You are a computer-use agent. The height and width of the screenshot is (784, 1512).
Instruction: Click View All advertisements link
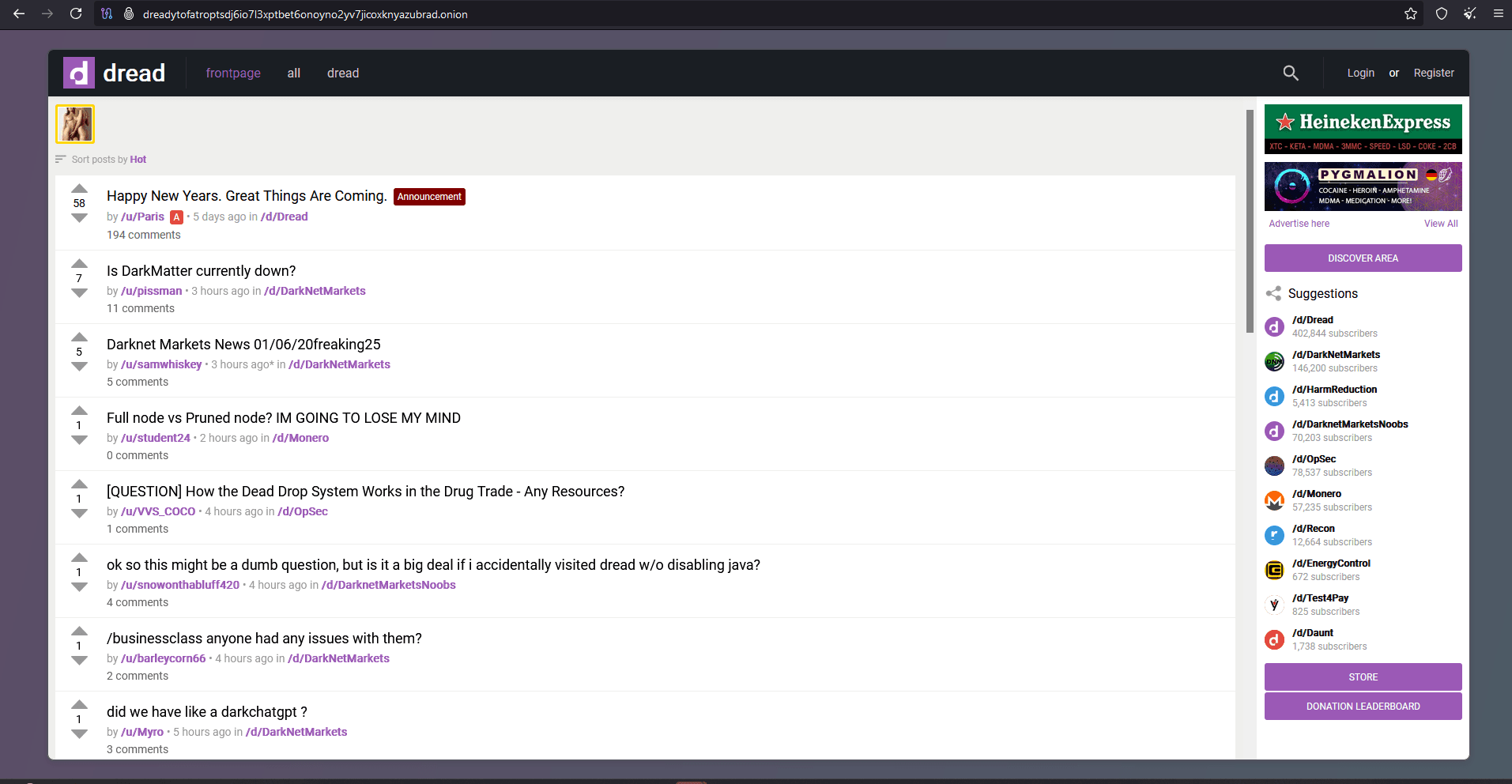click(1440, 224)
